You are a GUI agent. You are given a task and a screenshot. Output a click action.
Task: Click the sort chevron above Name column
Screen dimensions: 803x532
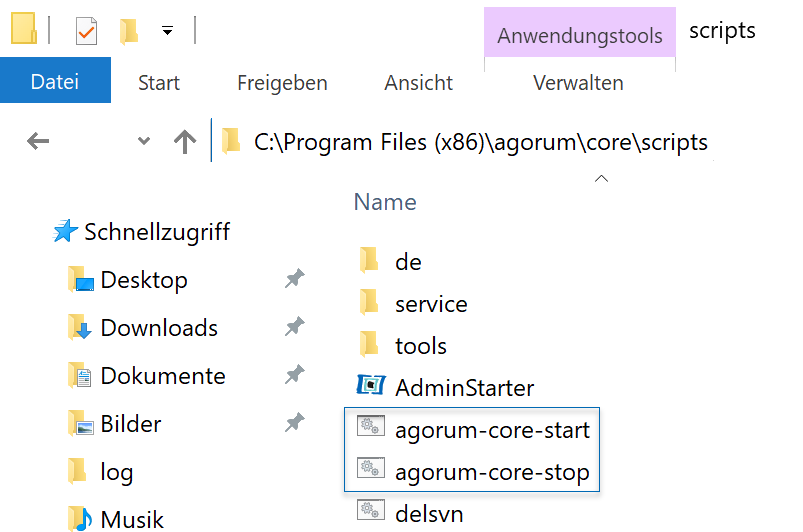point(601,178)
